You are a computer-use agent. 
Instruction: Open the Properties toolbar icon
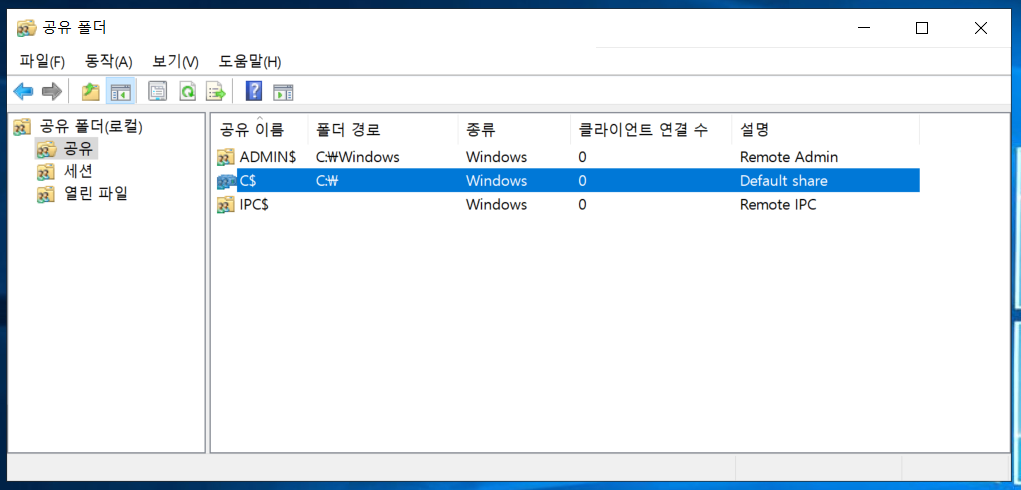[x=157, y=92]
